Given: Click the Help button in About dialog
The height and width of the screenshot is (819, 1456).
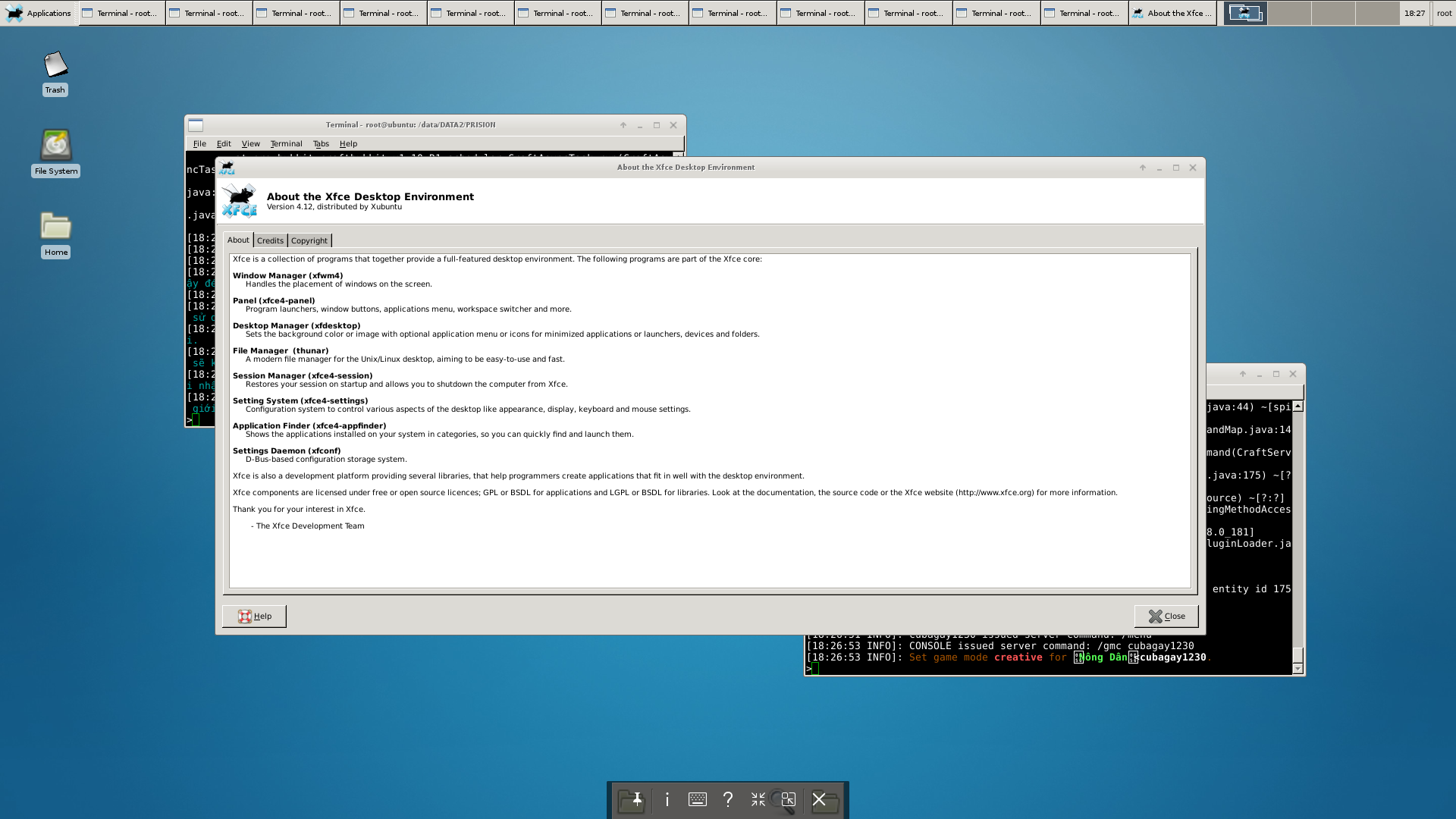Looking at the screenshot, I should [254, 616].
